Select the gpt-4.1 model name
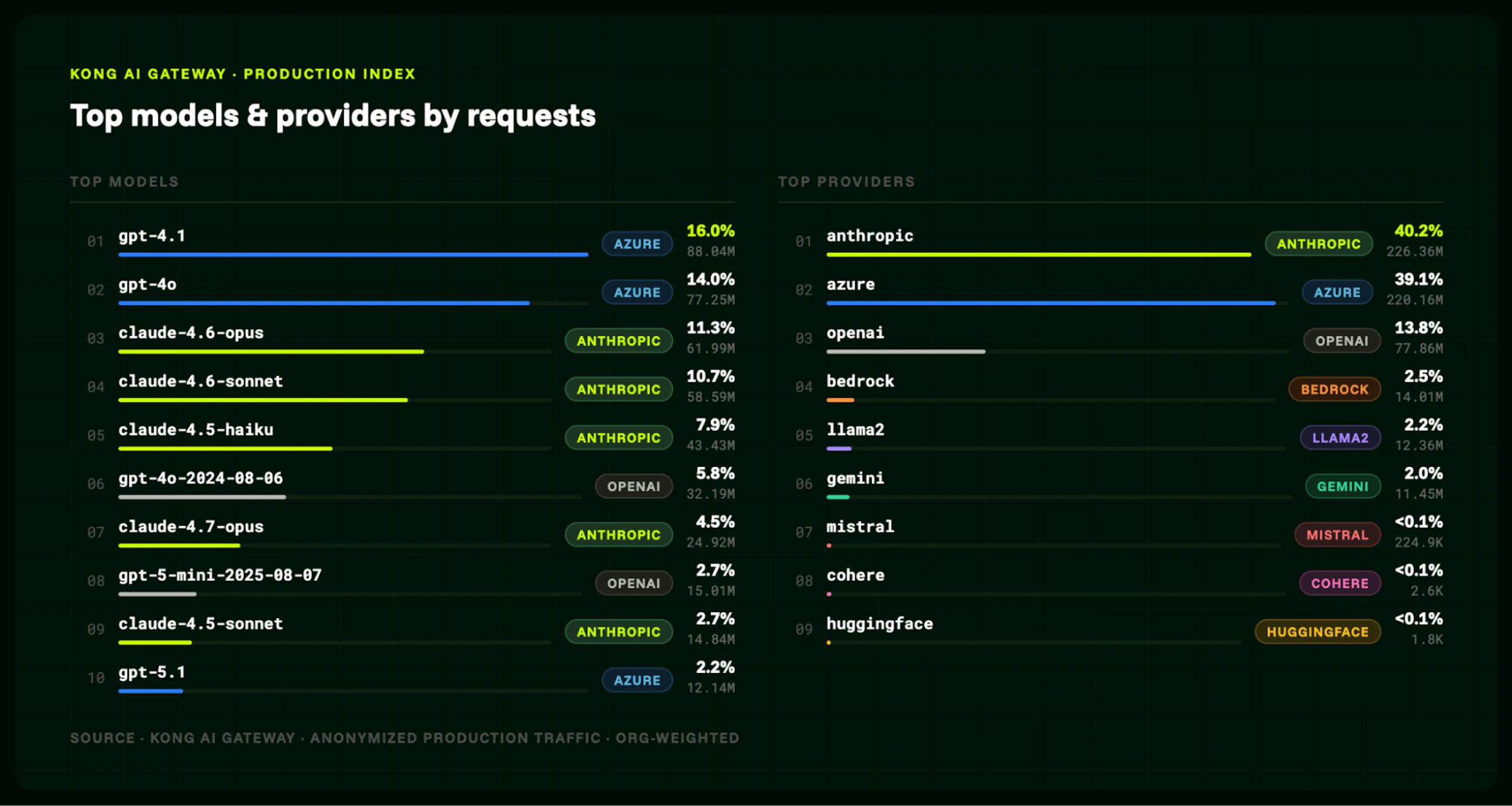 [x=152, y=236]
